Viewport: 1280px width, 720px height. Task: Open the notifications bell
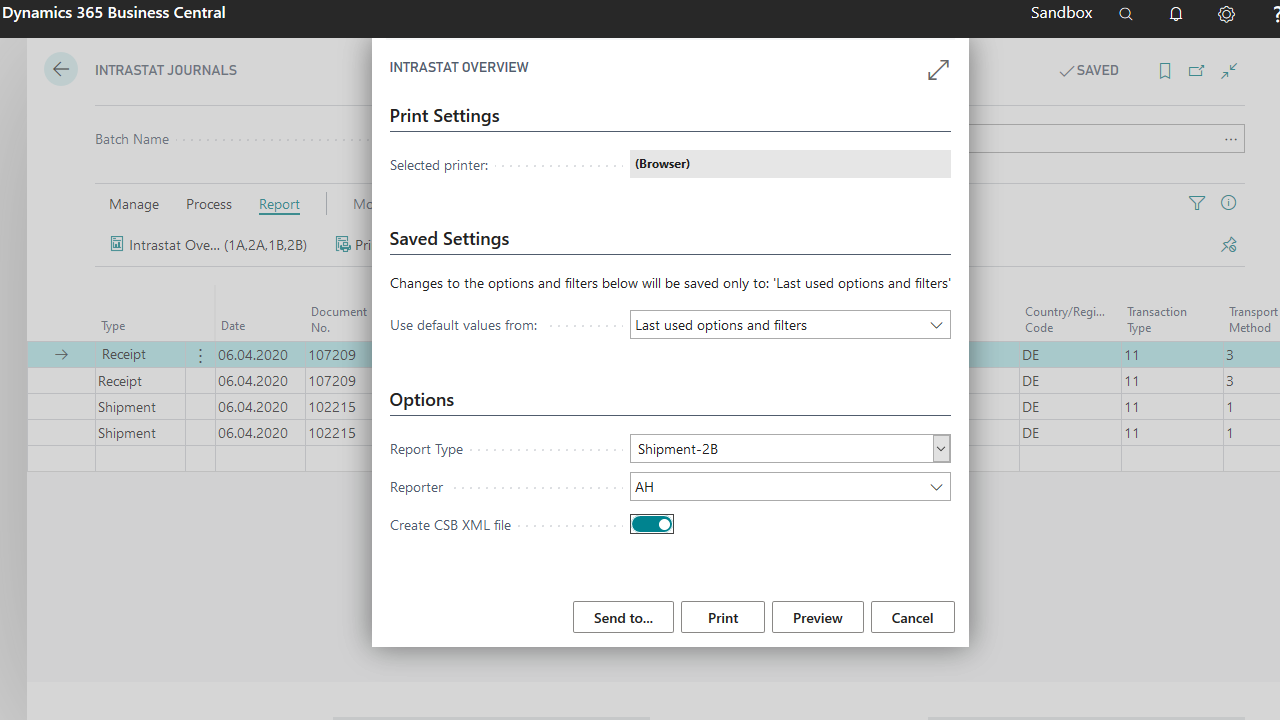1176,14
